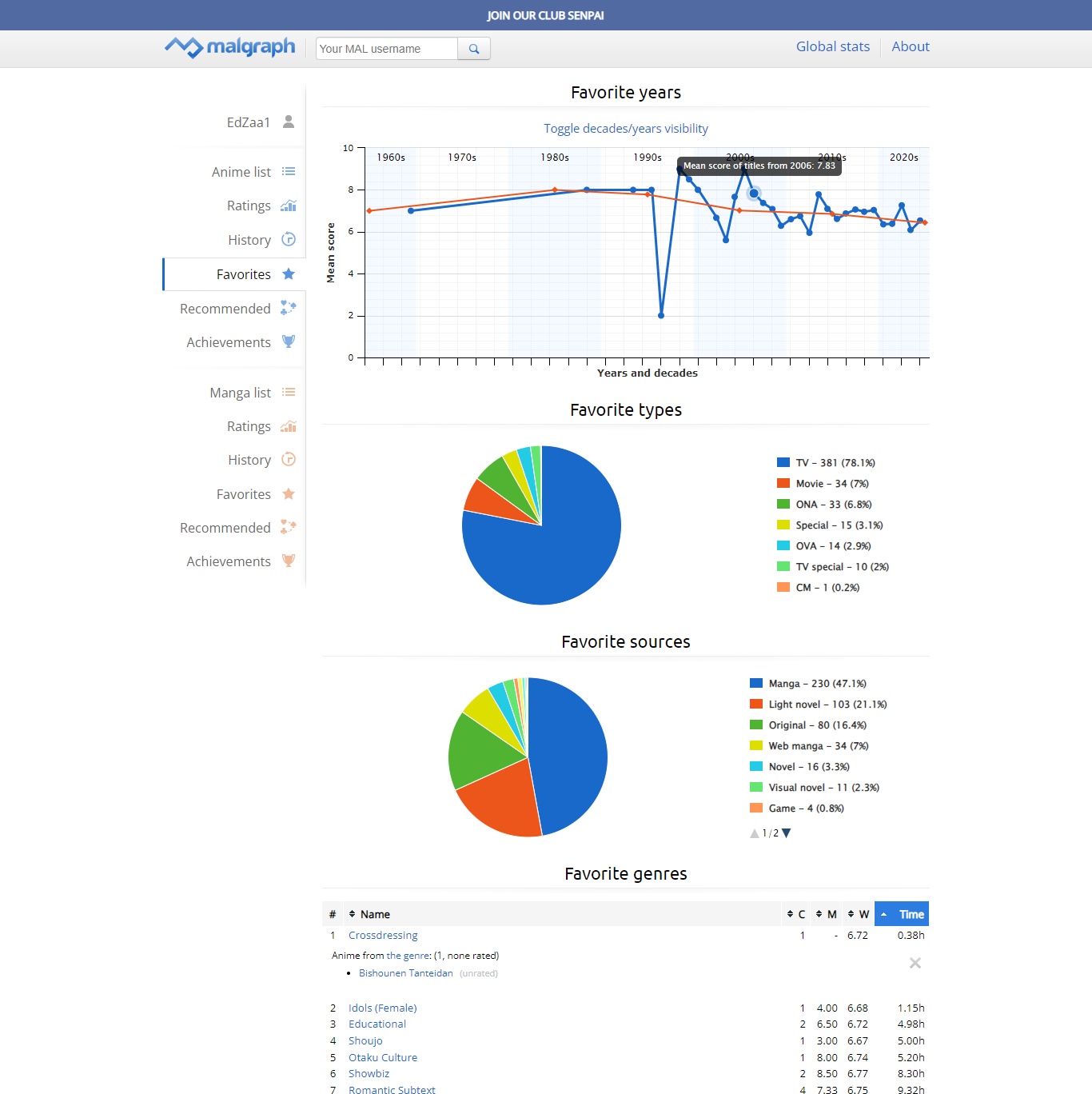Image resolution: width=1092 pixels, height=1094 pixels.
Task: Expand the Idols (Female) genre row
Action: [x=382, y=1008]
